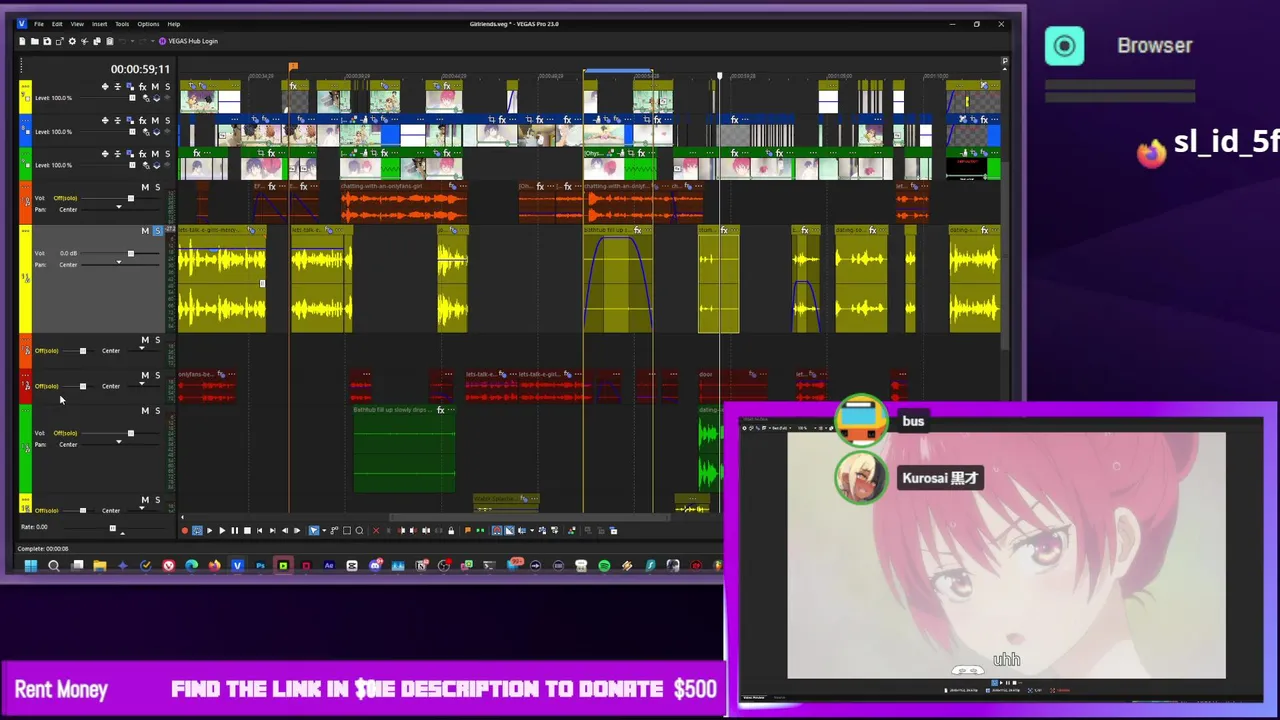This screenshot has height=720, width=1280.
Task: Open track motion on second video track
Action: point(130,121)
